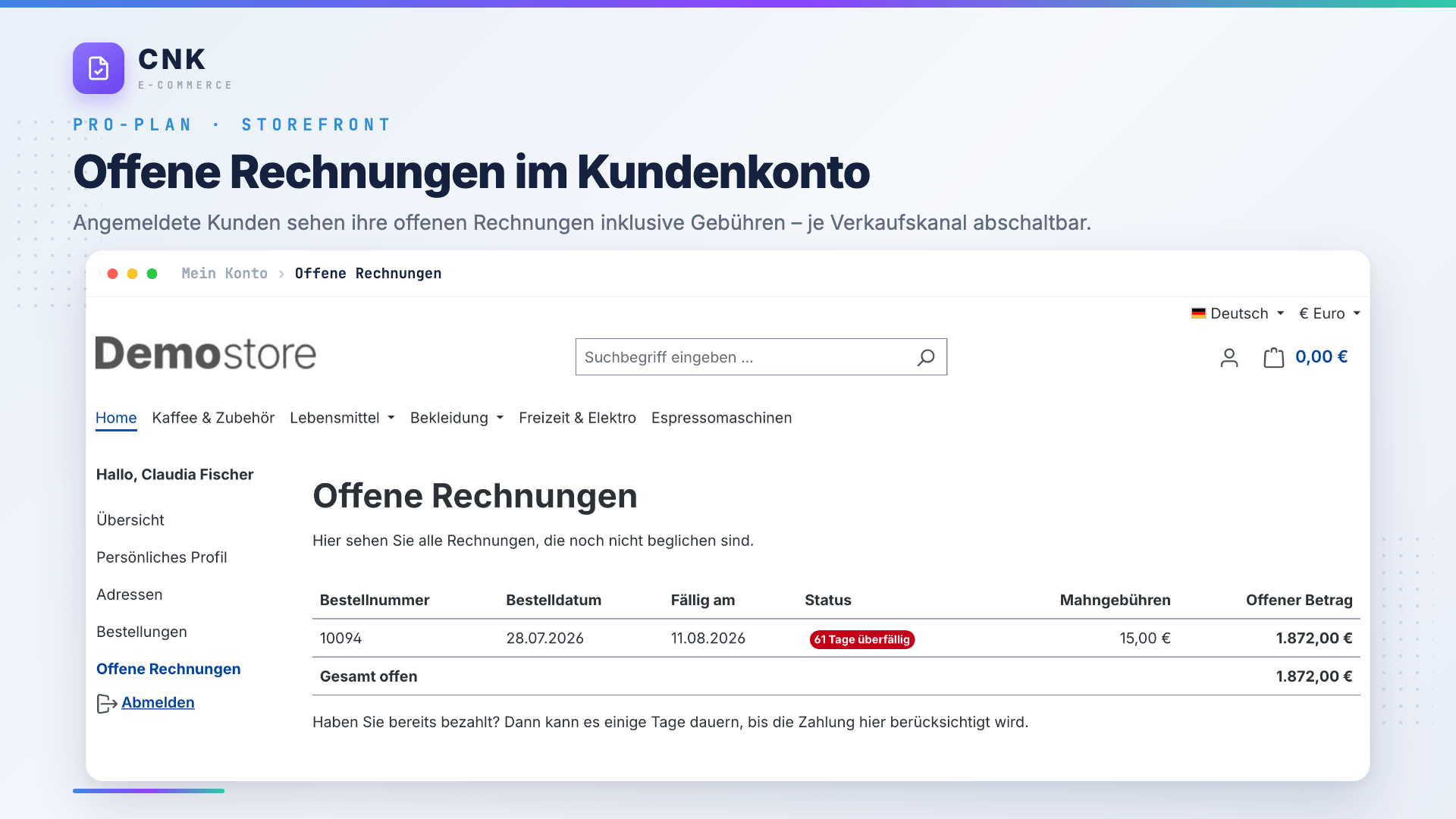Image resolution: width=1456 pixels, height=819 pixels.
Task: Click the green window dot
Action: (x=152, y=274)
